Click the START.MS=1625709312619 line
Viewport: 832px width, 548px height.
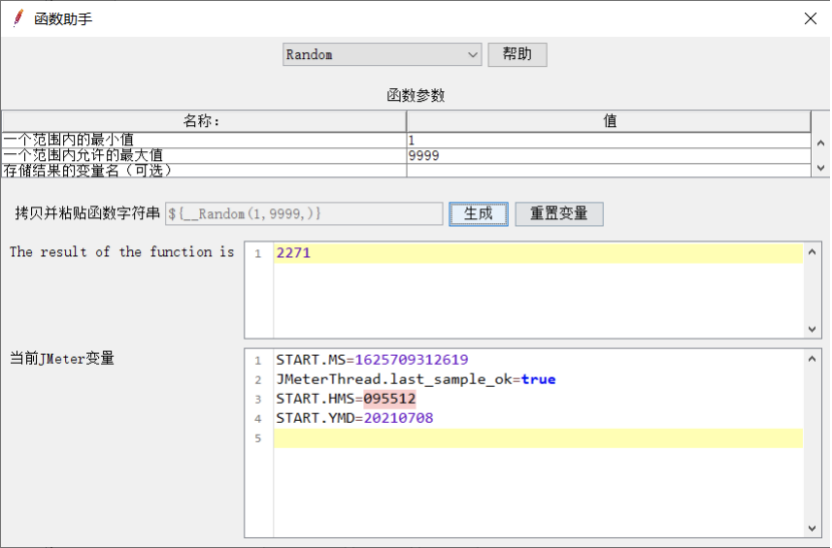click(x=372, y=360)
